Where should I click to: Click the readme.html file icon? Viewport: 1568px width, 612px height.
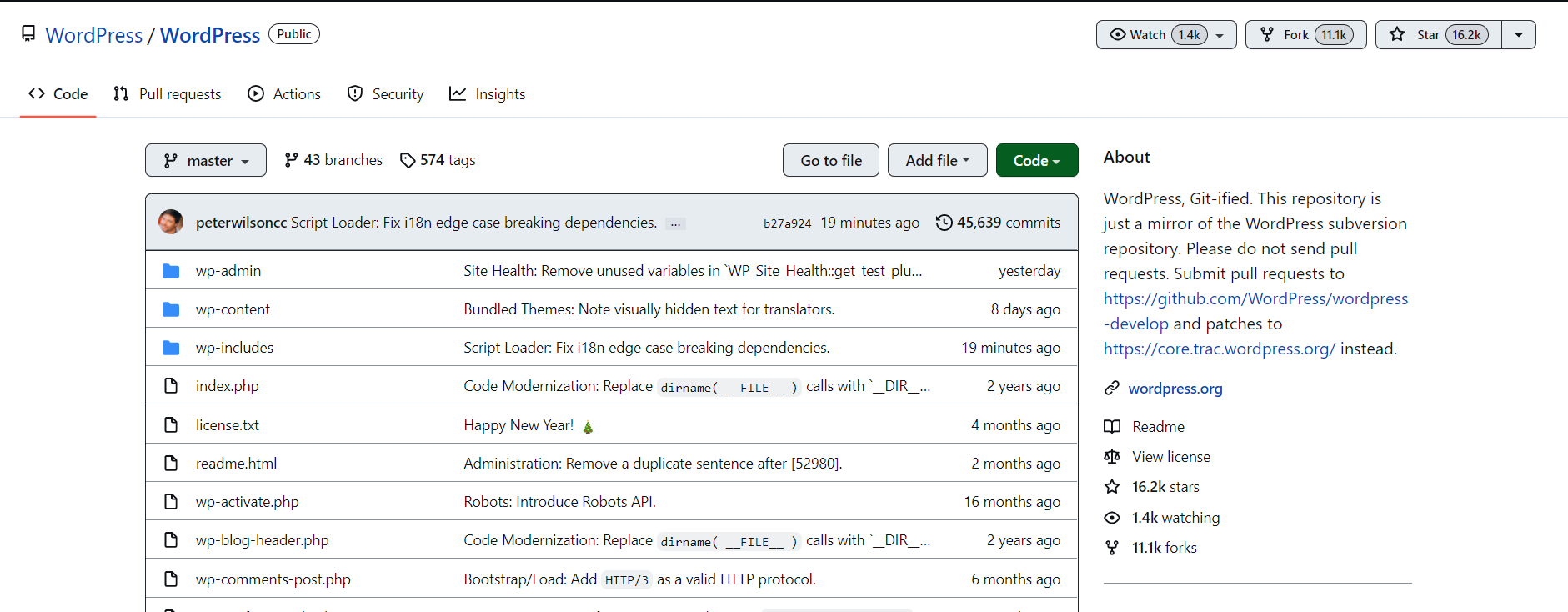point(171,464)
